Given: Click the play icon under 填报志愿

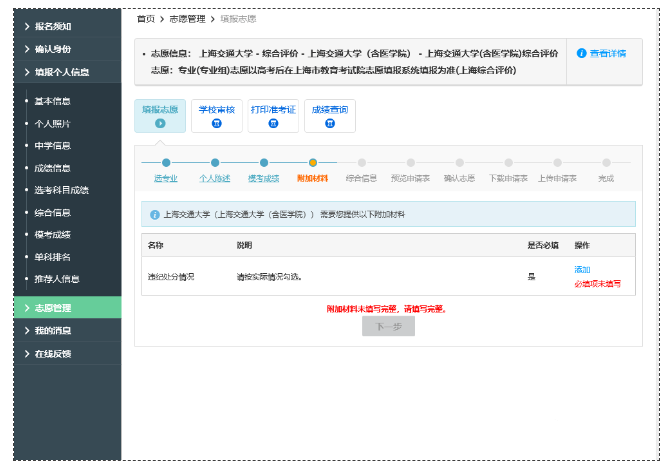Looking at the screenshot, I should click(x=160, y=123).
